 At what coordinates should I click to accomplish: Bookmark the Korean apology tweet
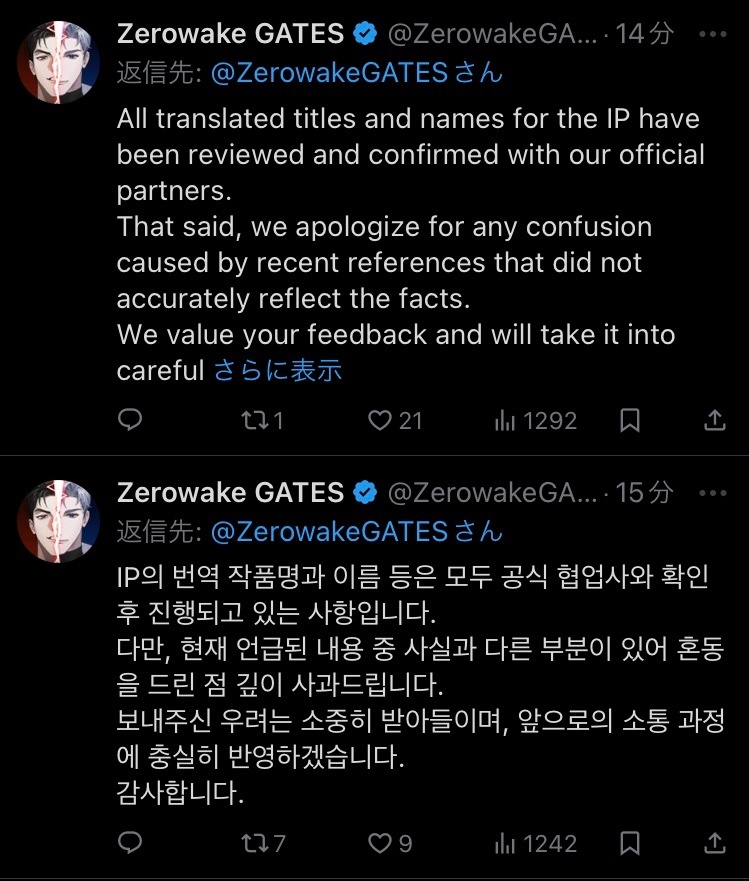click(629, 844)
